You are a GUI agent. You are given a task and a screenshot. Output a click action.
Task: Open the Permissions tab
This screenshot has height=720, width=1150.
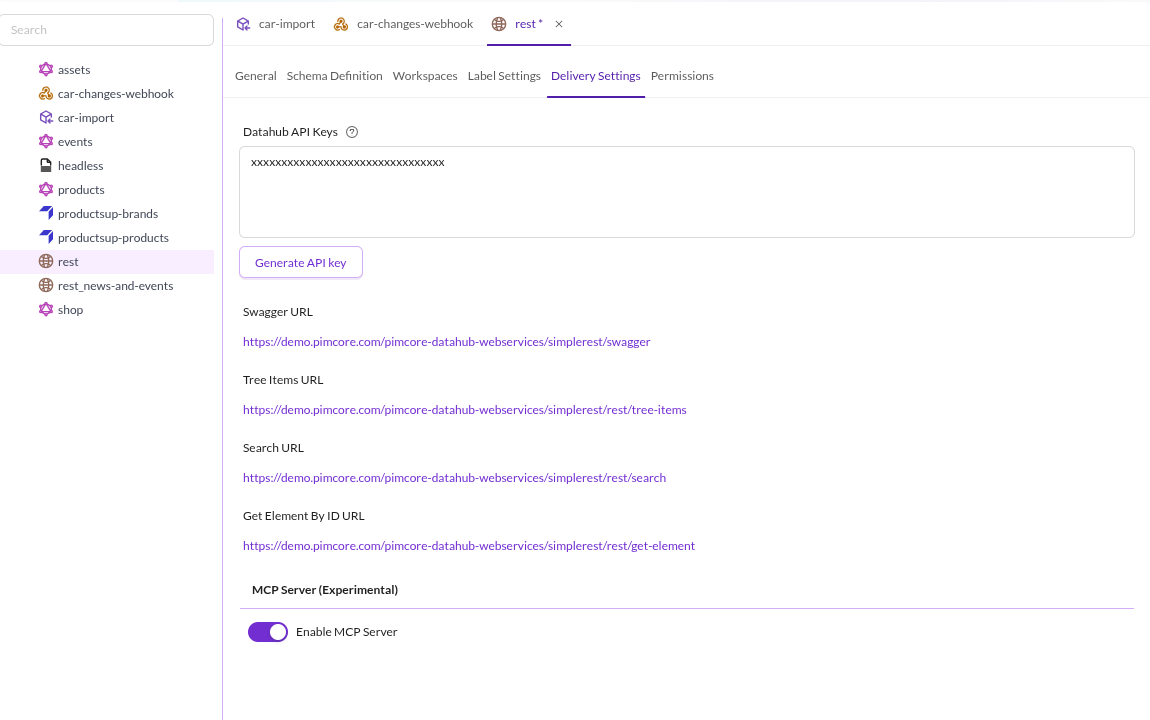682,76
